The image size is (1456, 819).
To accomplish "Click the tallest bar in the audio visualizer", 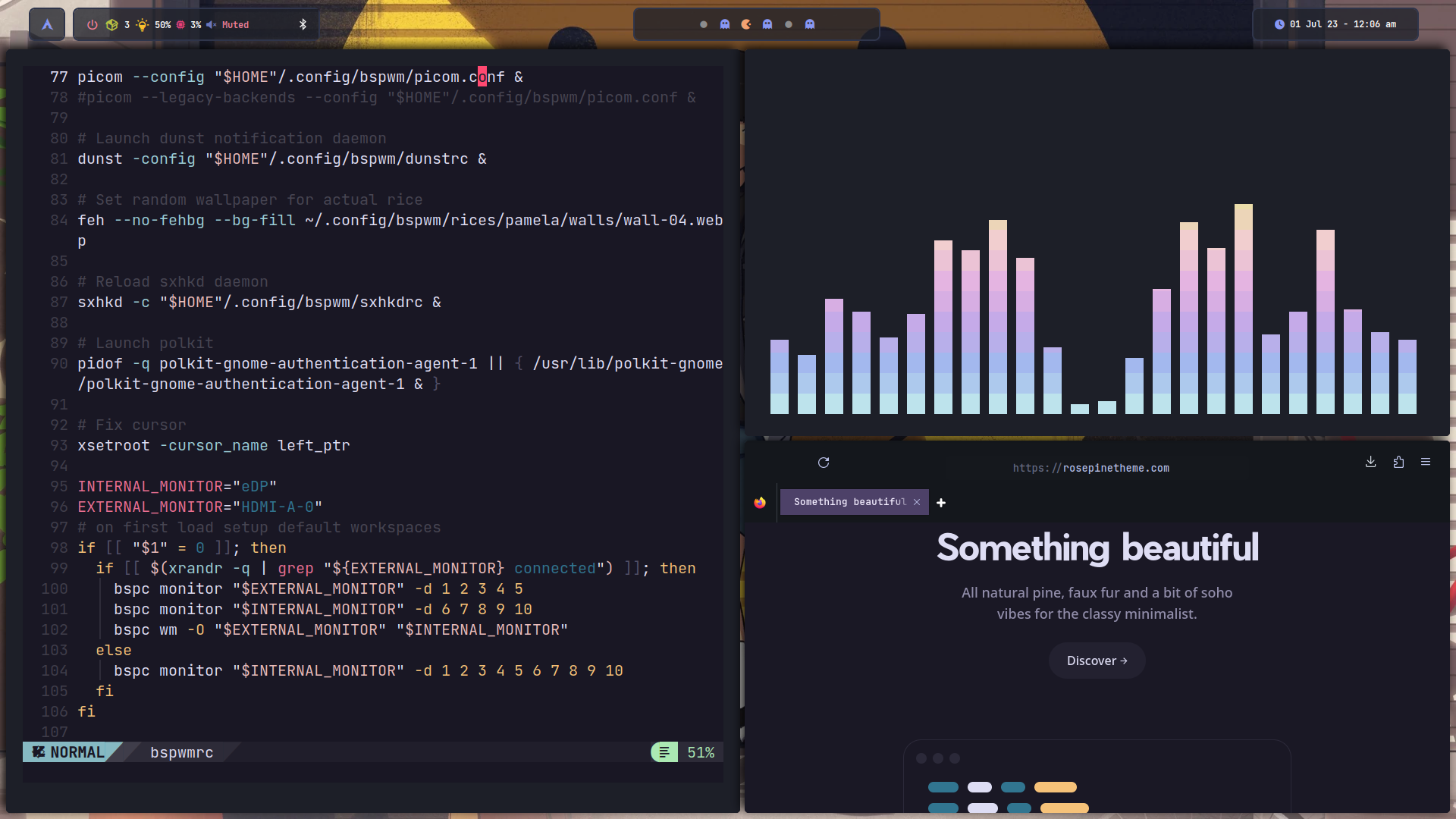I will (x=1243, y=309).
